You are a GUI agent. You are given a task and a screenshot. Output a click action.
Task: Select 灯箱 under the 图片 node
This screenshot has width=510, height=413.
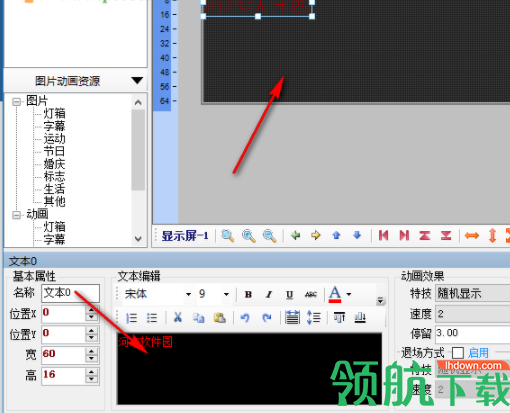coord(54,113)
